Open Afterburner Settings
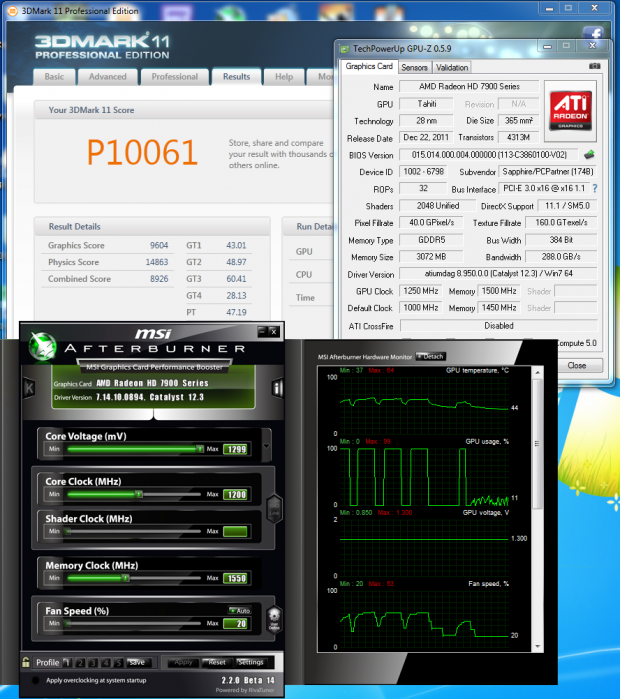 tap(250, 662)
